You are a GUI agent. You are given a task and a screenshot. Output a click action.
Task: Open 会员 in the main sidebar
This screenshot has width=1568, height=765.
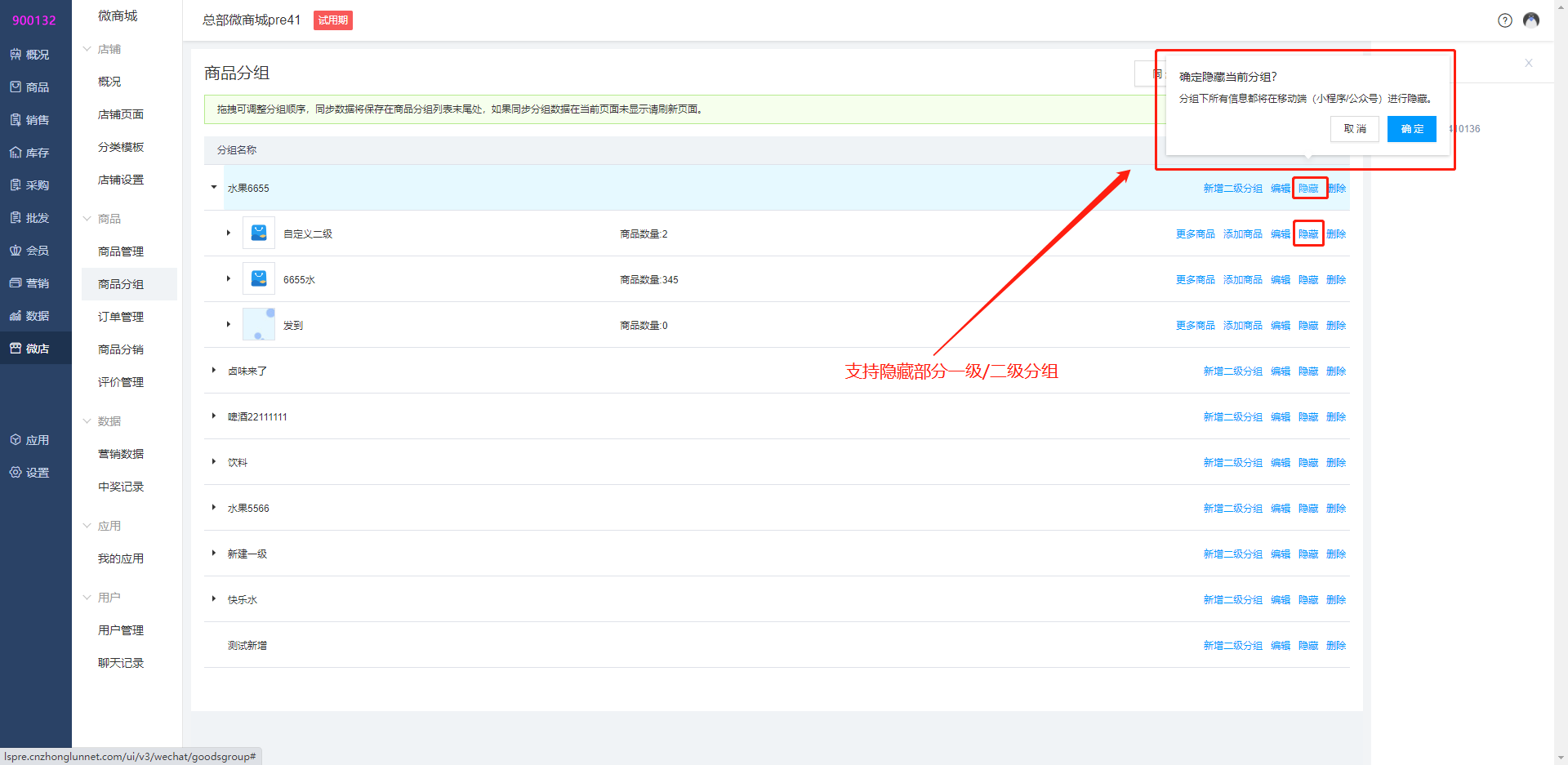(30, 251)
